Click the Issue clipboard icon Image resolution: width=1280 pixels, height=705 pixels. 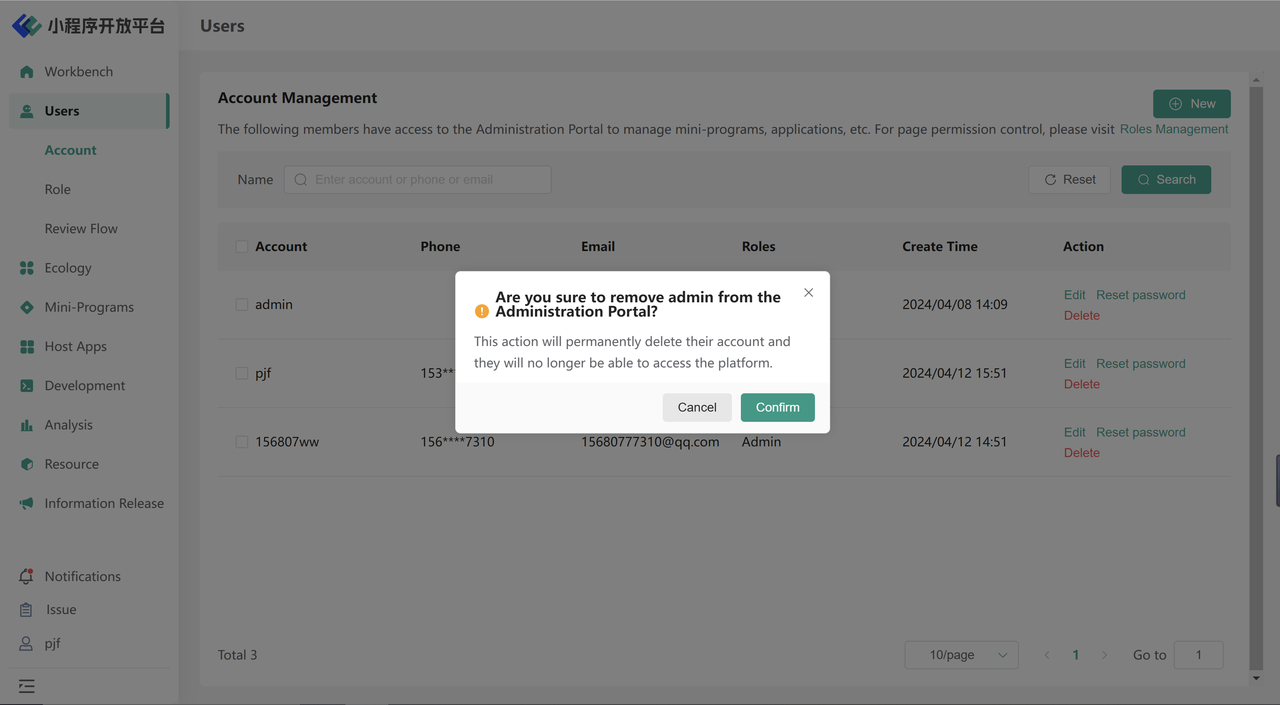26,609
